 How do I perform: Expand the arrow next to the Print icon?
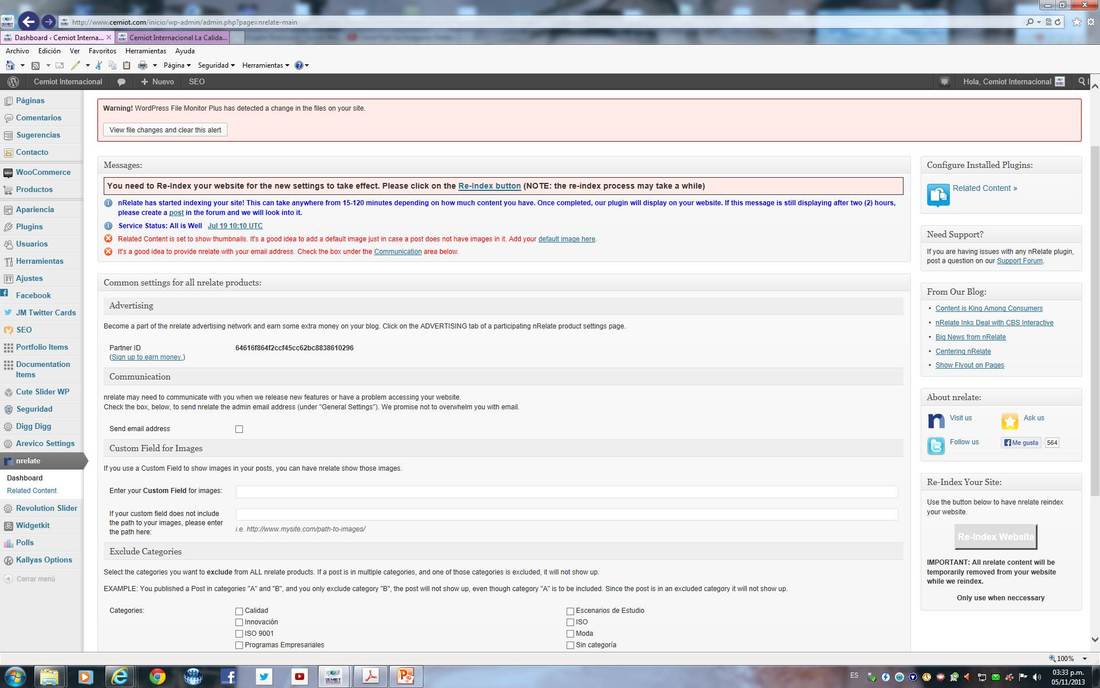[154, 65]
